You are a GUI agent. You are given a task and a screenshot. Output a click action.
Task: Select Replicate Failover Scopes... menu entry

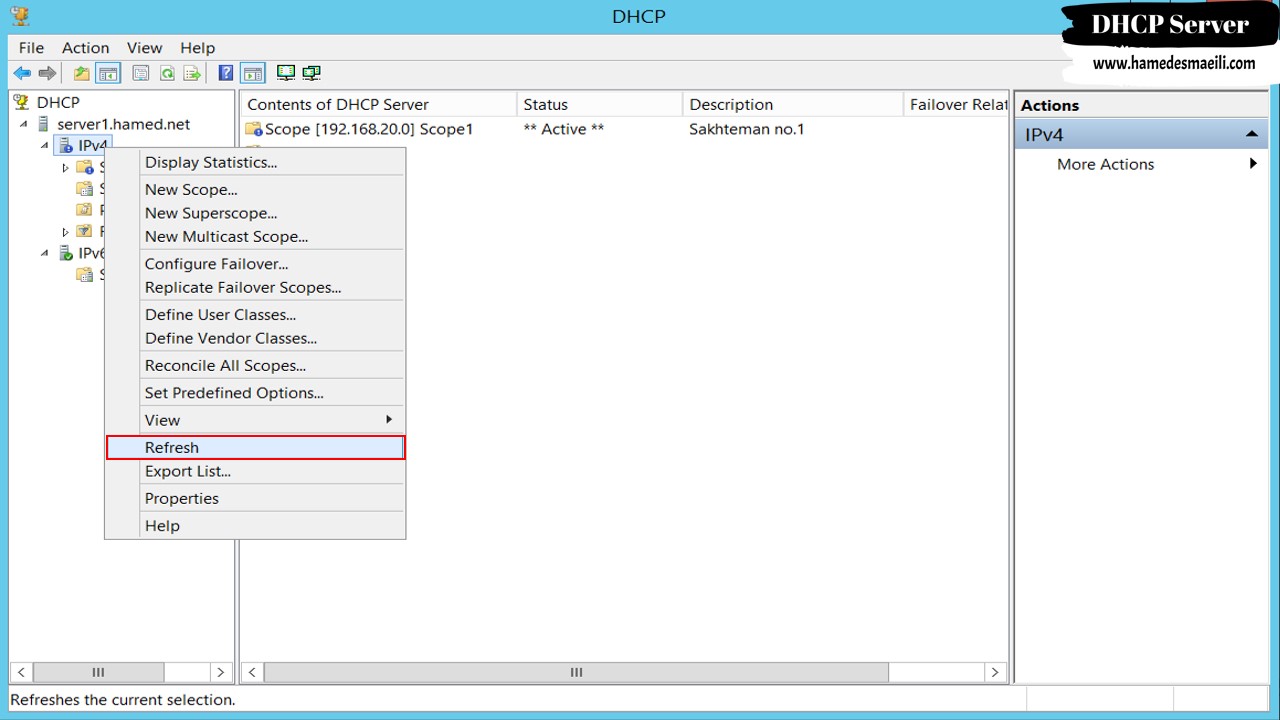click(x=255, y=288)
